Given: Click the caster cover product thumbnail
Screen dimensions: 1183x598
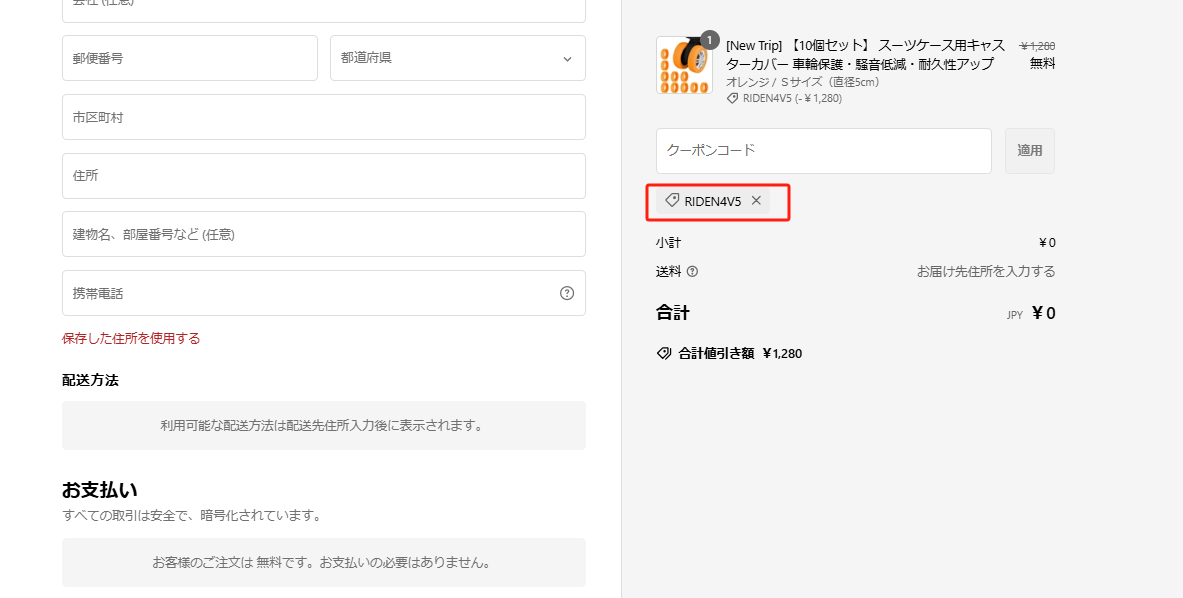Looking at the screenshot, I should click(x=684, y=67).
